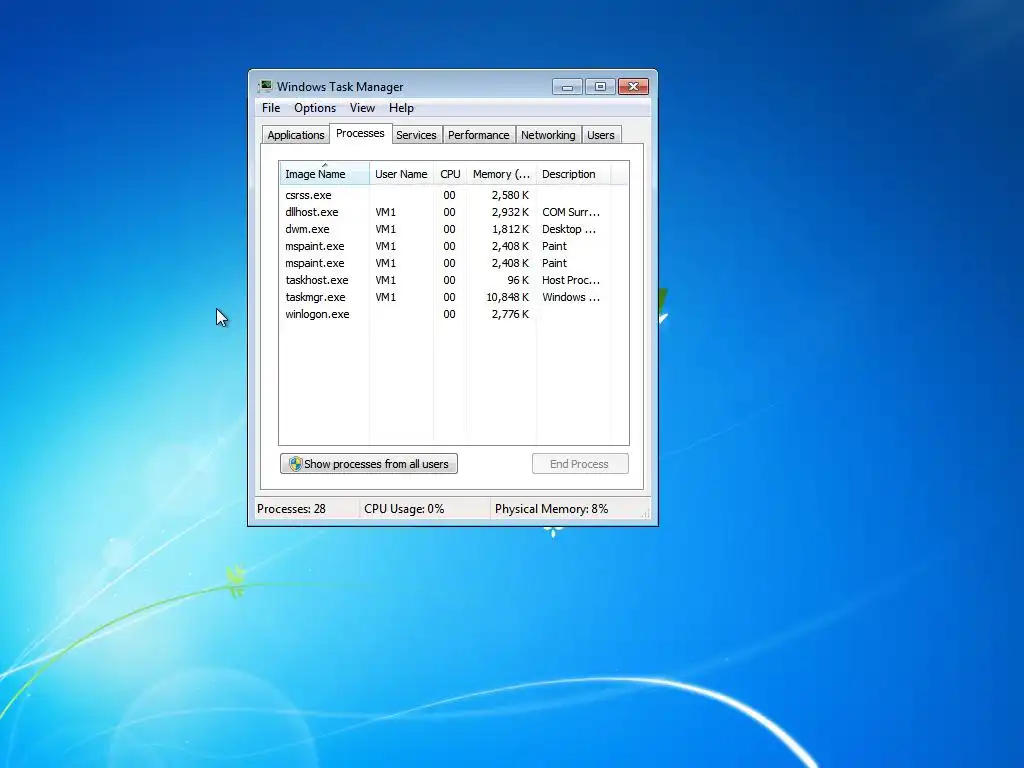Viewport: 1024px width, 768px height.
Task: Click Show processes from all users button
Action: pyautogui.click(x=369, y=464)
